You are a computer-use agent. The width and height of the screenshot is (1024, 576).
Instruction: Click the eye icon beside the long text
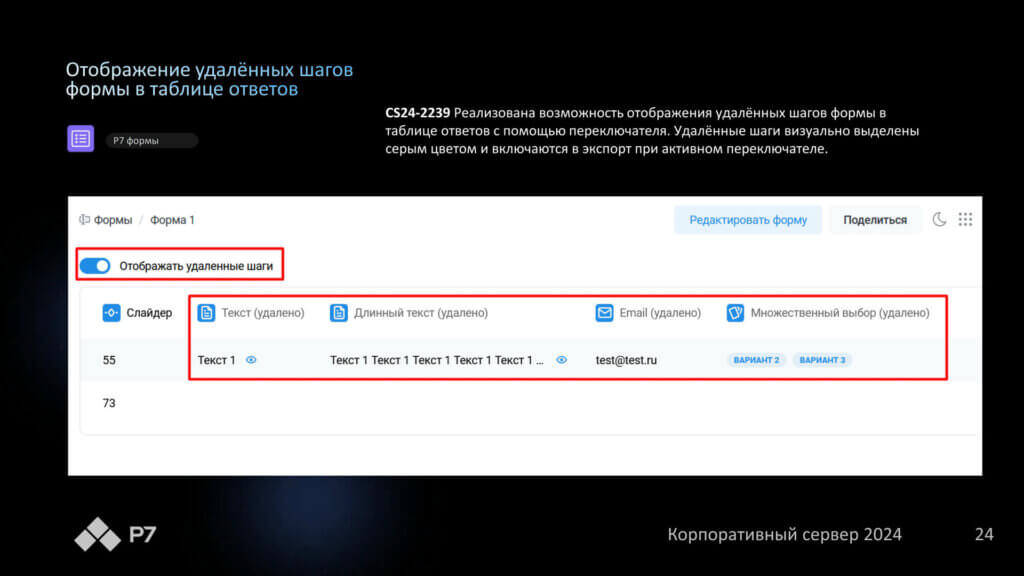pyautogui.click(x=561, y=360)
